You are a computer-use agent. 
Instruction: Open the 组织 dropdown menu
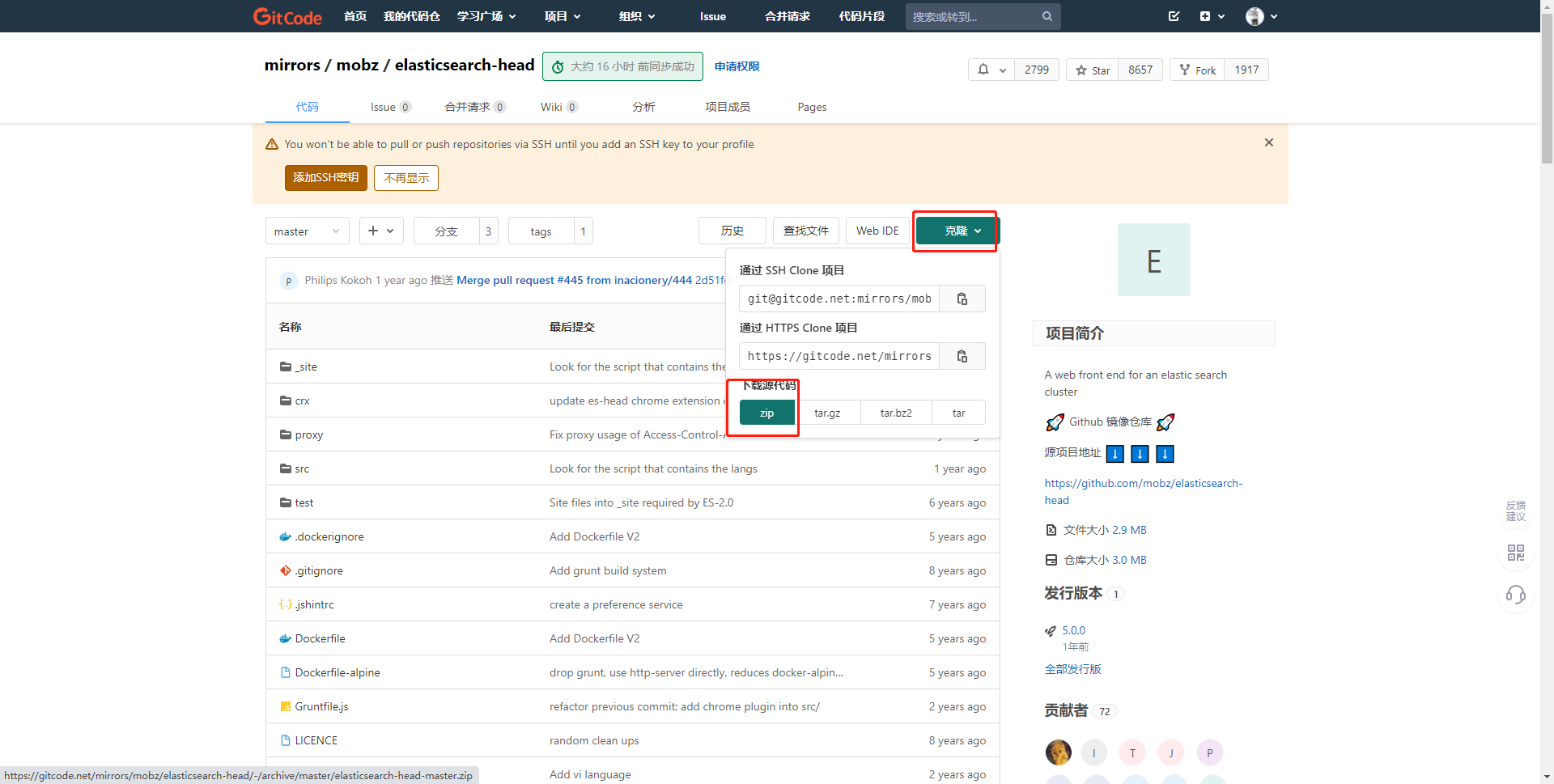[637, 16]
